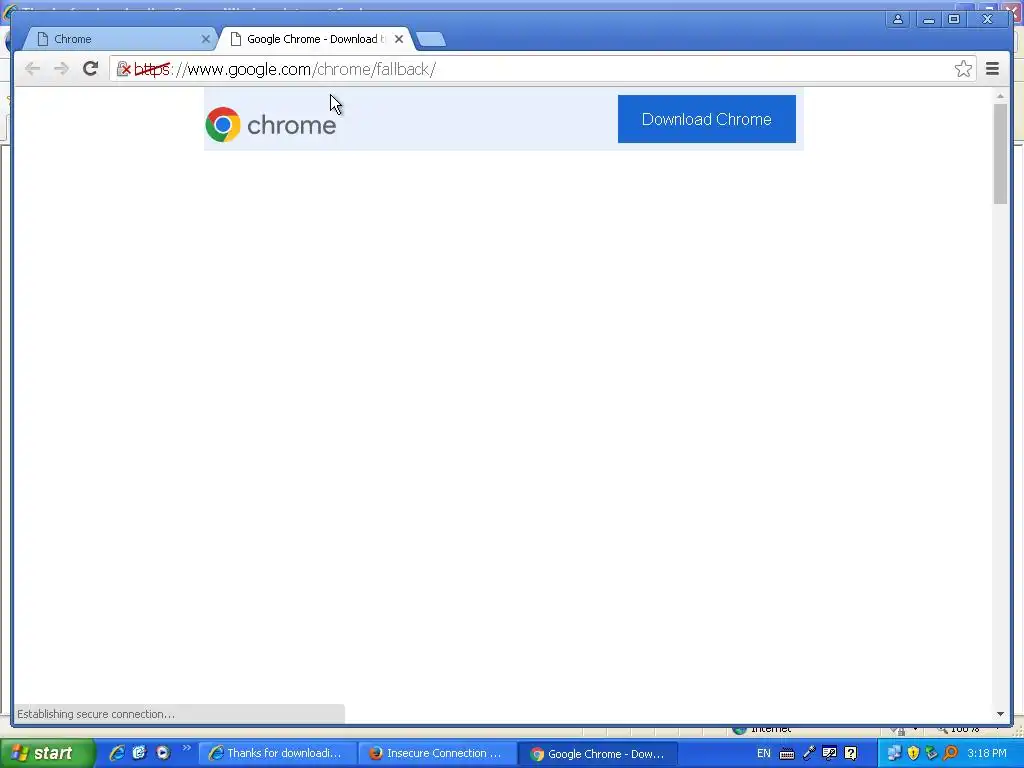Expand the Quick Launch overflow chevron
1024x768 pixels.
(186, 748)
